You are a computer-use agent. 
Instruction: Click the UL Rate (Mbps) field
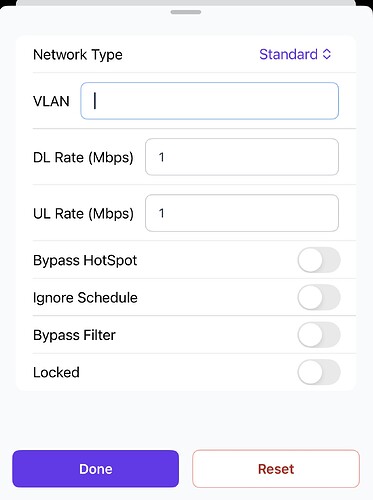(242, 213)
